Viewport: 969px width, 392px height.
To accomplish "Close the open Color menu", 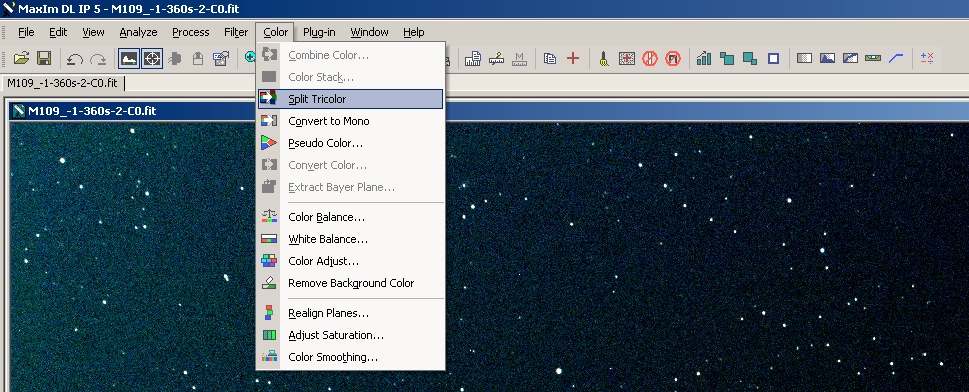I will pos(275,32).
